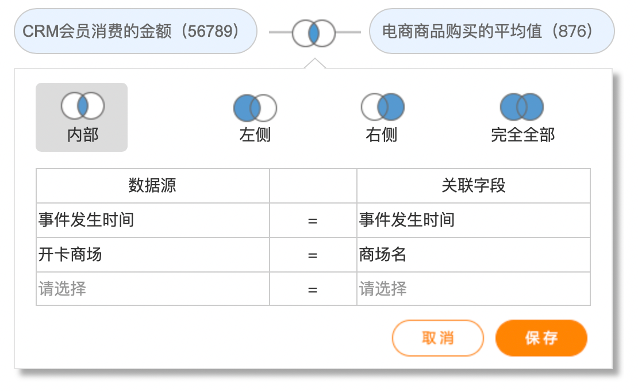Click the 取消 cancel button

pyautogui.click(x=438, y=338)
